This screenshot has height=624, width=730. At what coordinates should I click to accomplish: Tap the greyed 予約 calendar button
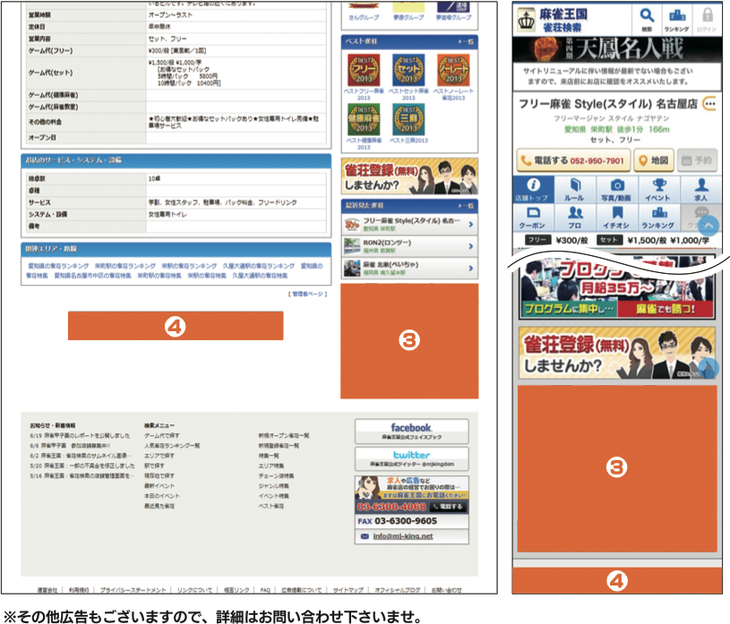pyautogui.click(x=696, y=161)
